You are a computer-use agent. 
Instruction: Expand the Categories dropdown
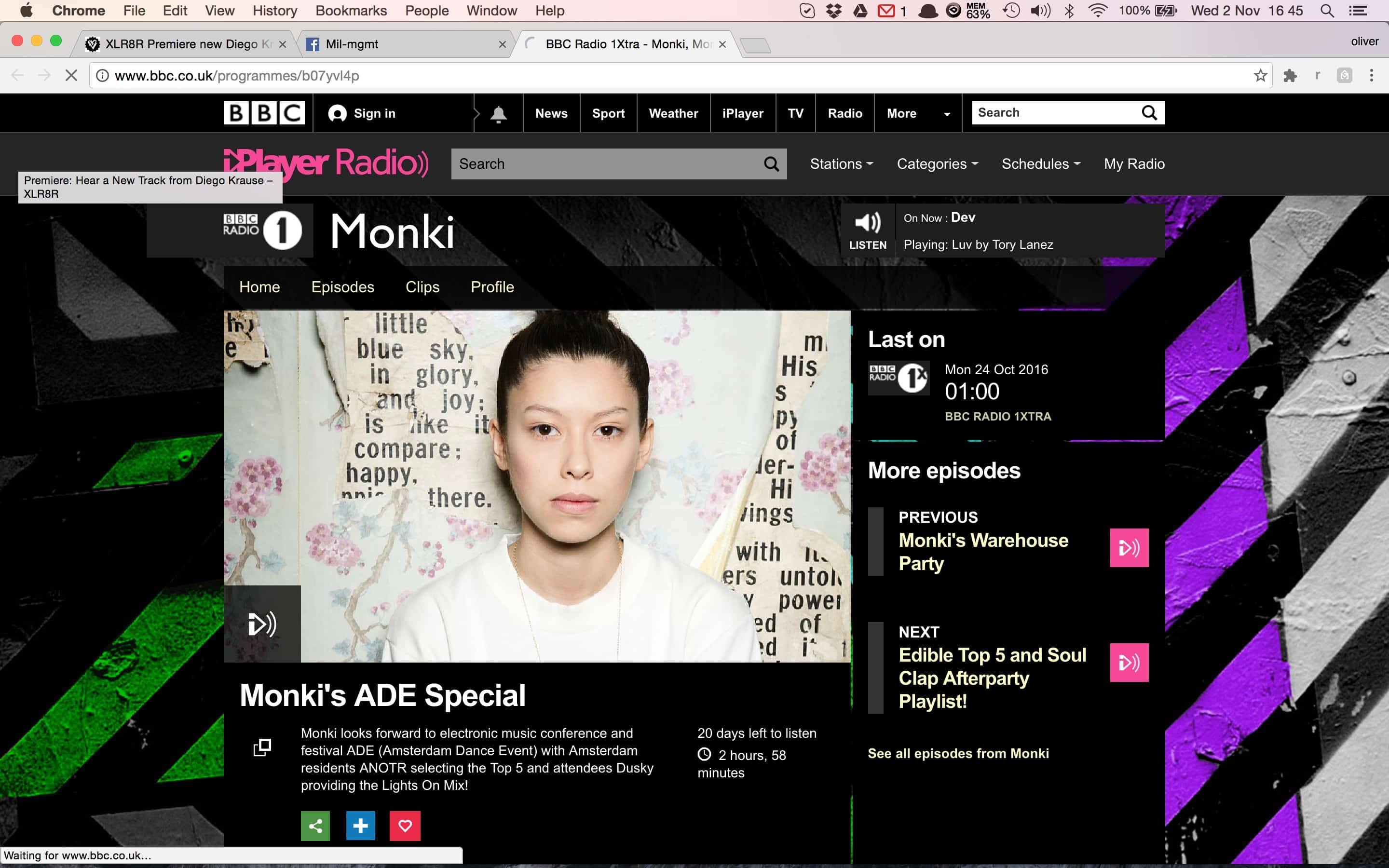[937, 164]
